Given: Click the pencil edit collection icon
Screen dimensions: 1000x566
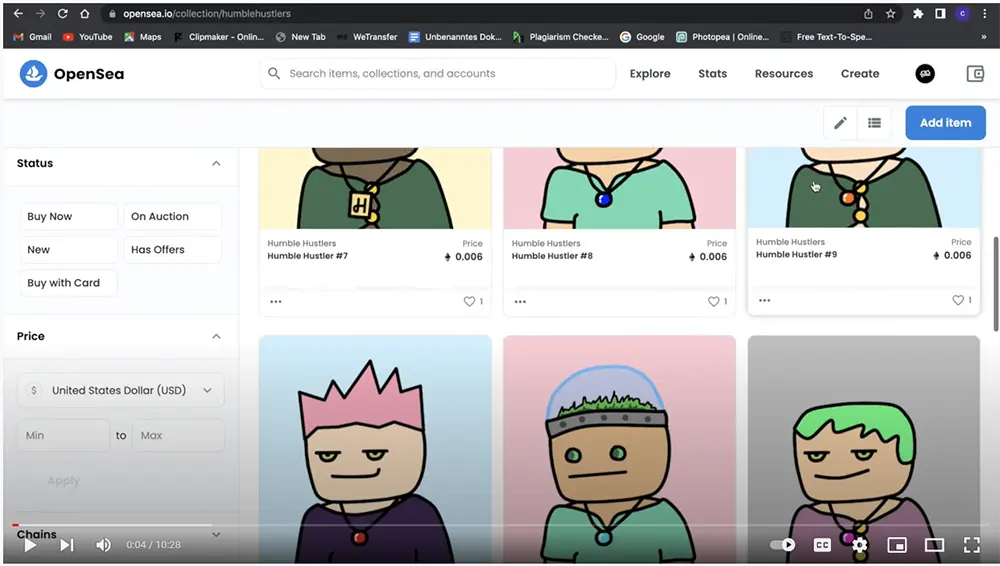Looking at the screenshot, I should coord(840,123).
